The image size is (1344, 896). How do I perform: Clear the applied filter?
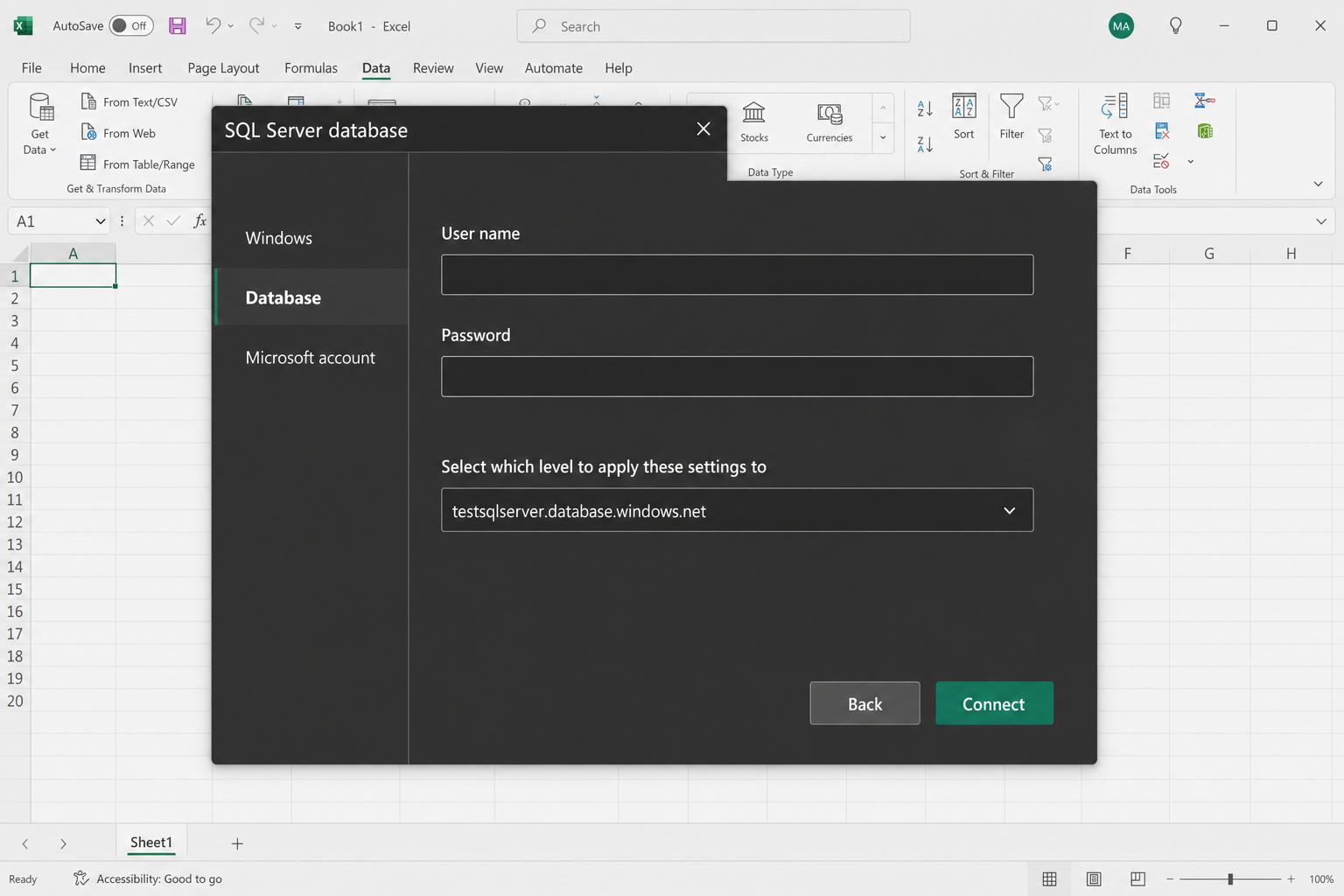pyautogui.click(x=1046, y=104)
